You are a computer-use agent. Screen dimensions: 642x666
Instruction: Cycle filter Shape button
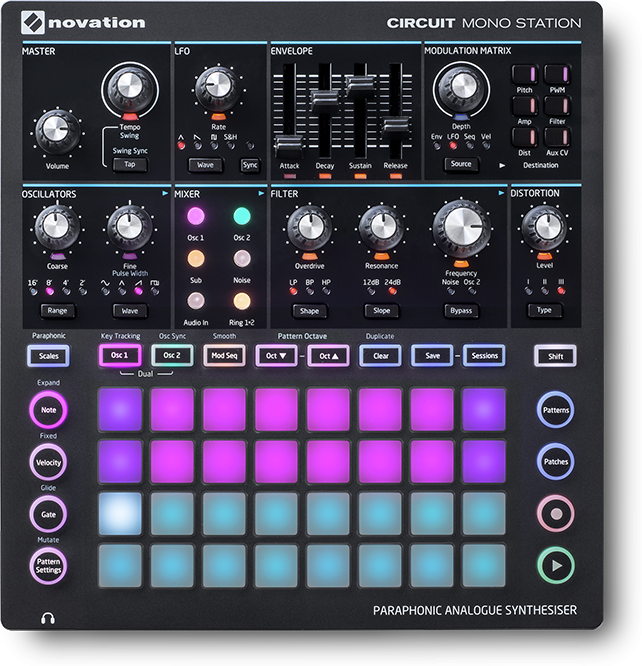click(309, 310)
